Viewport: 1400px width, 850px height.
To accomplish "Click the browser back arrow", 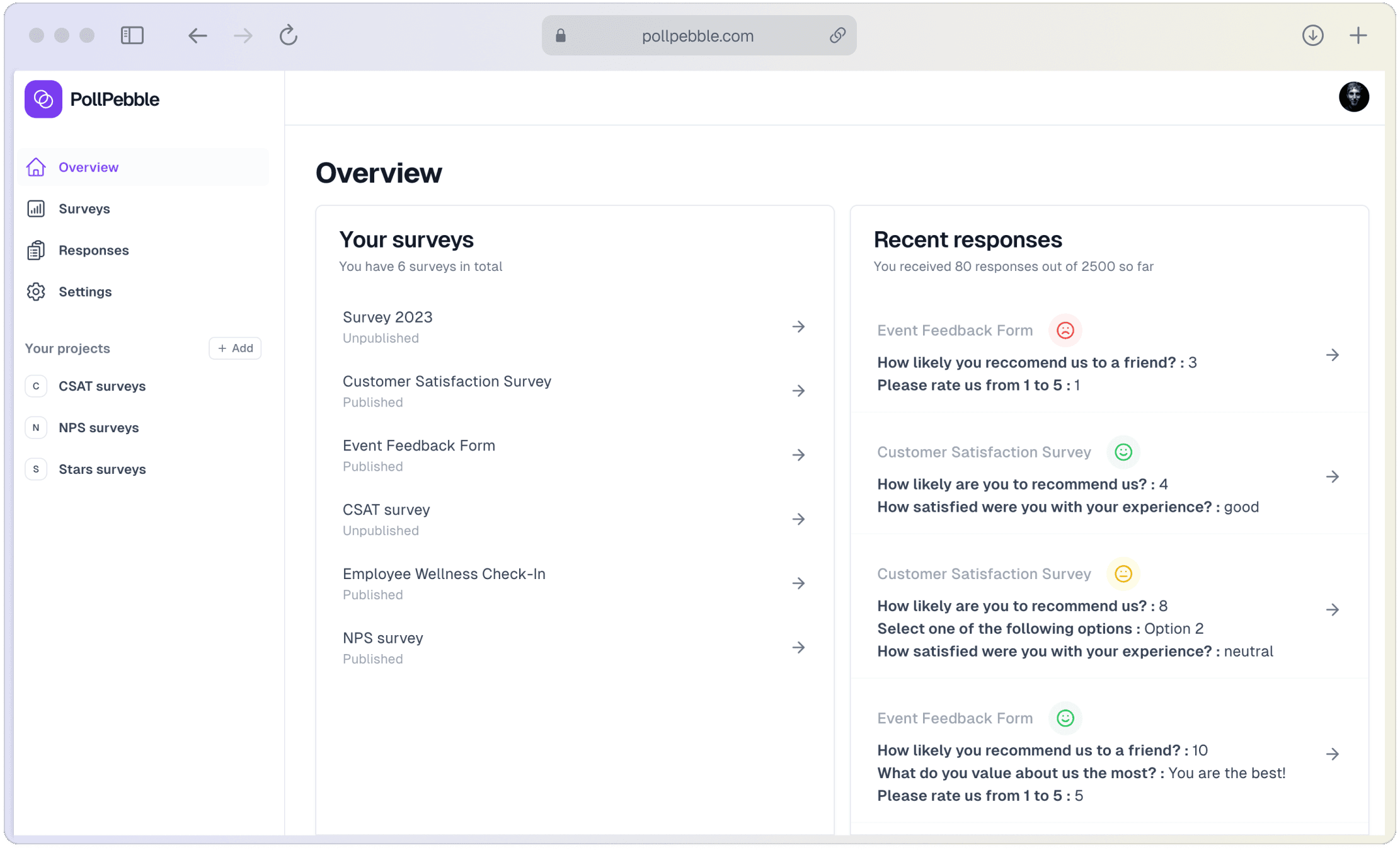I will pos(198,35).
